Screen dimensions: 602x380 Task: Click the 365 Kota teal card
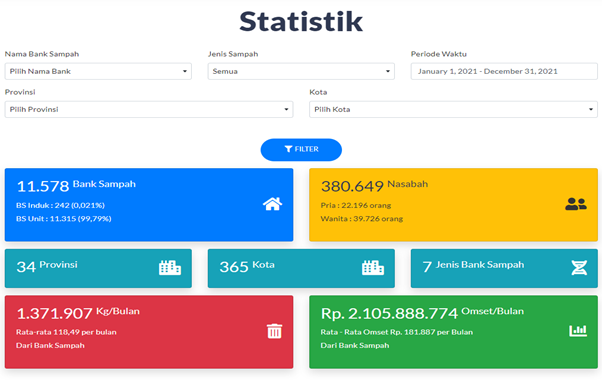coord(301,268)
